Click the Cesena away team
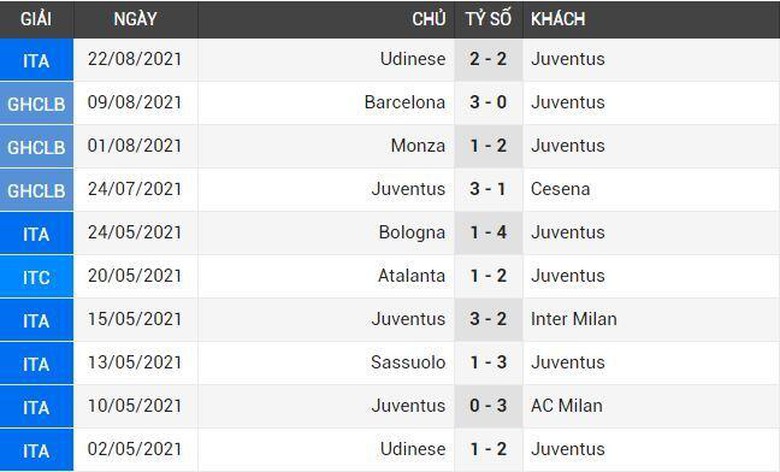The height and width of the screenshot is (472, 780). pyautogui.click(x=560, y=189)
